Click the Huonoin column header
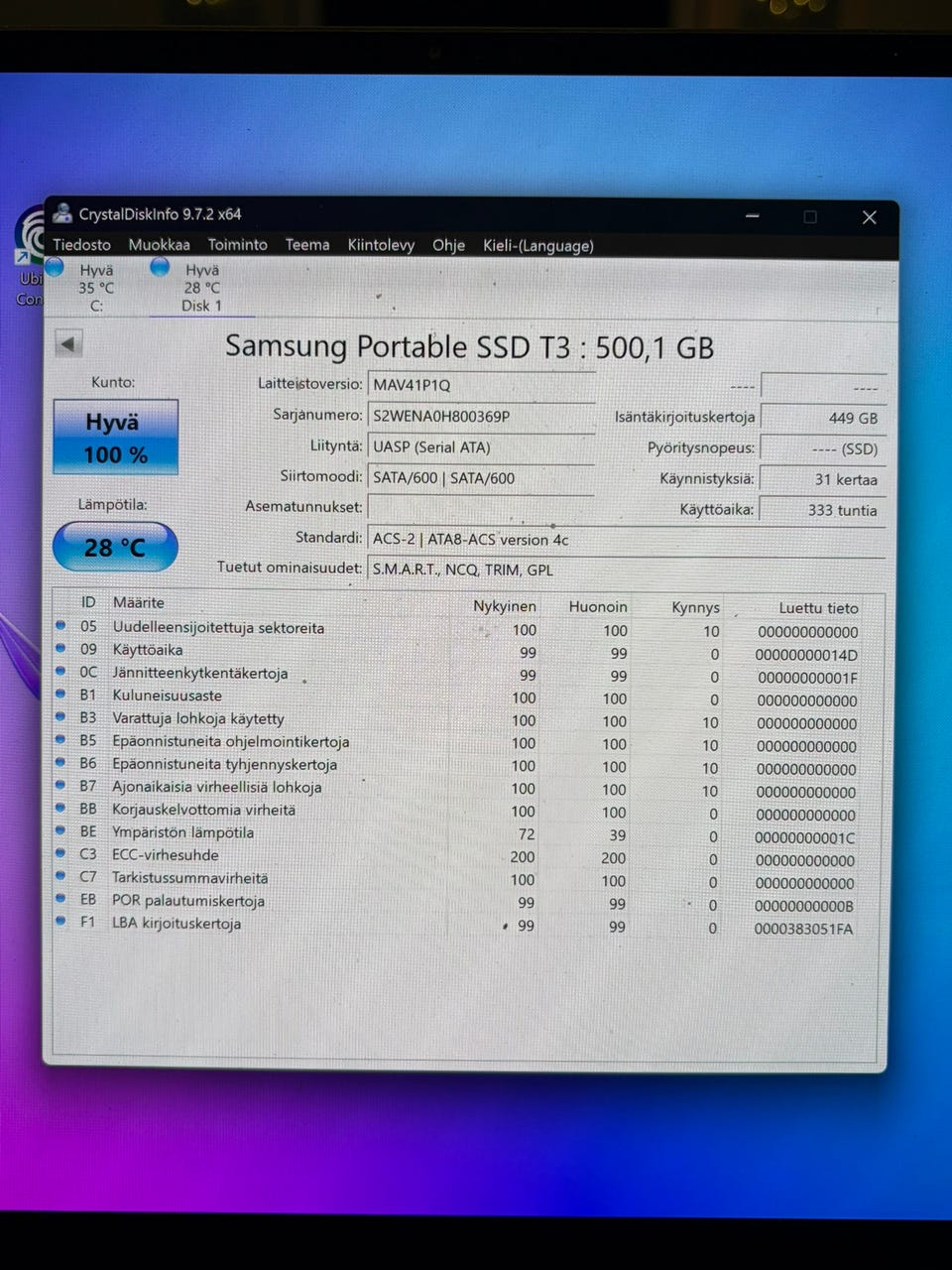Image resolution: width=952 pixels, height=1270 pixels. click(x=598, y=606)
